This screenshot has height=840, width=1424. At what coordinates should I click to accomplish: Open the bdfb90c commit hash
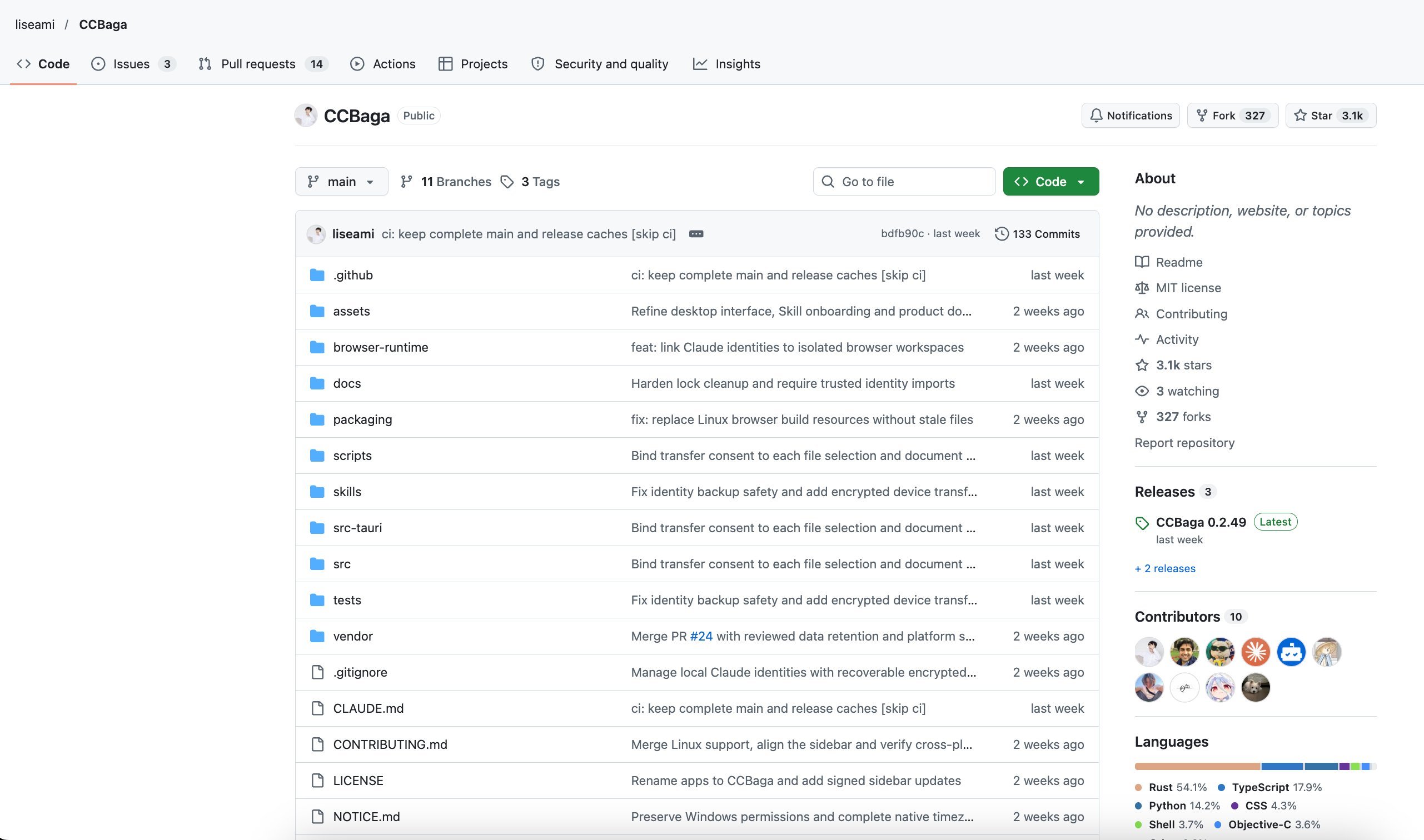902,234
